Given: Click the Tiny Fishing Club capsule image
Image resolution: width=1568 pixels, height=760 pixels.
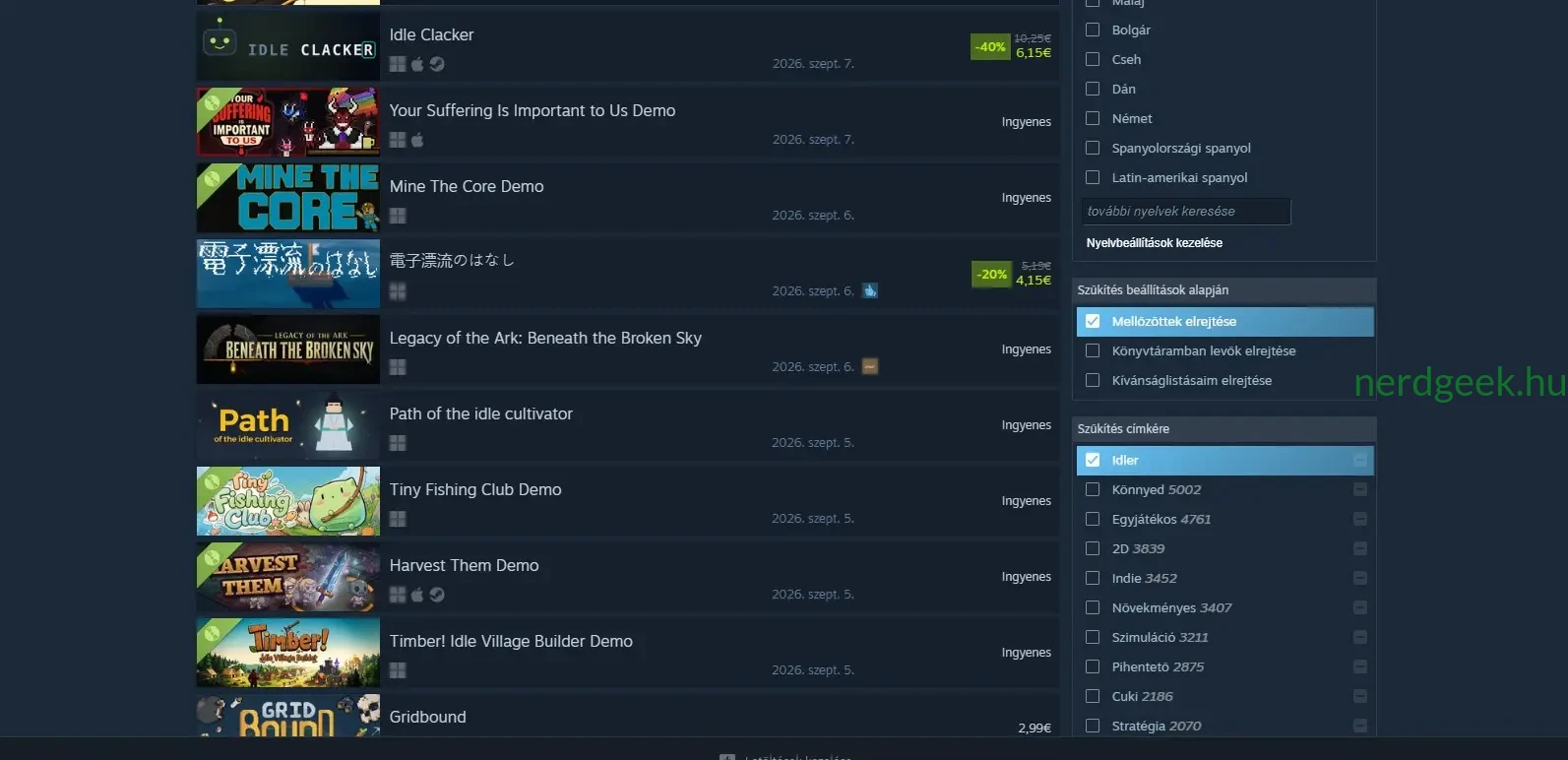Looking at the screenshot, I should (x=288, y=501).
